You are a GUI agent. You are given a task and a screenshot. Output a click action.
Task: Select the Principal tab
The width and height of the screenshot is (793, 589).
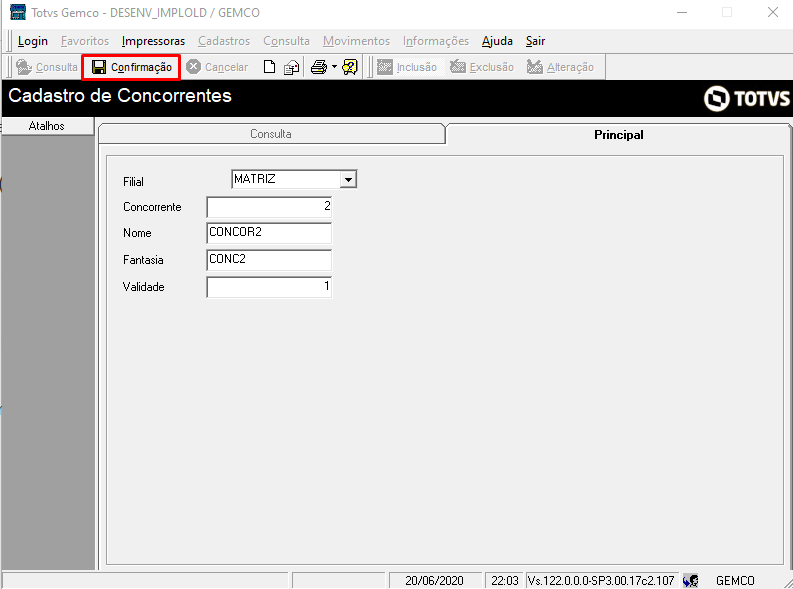[619, 134]
